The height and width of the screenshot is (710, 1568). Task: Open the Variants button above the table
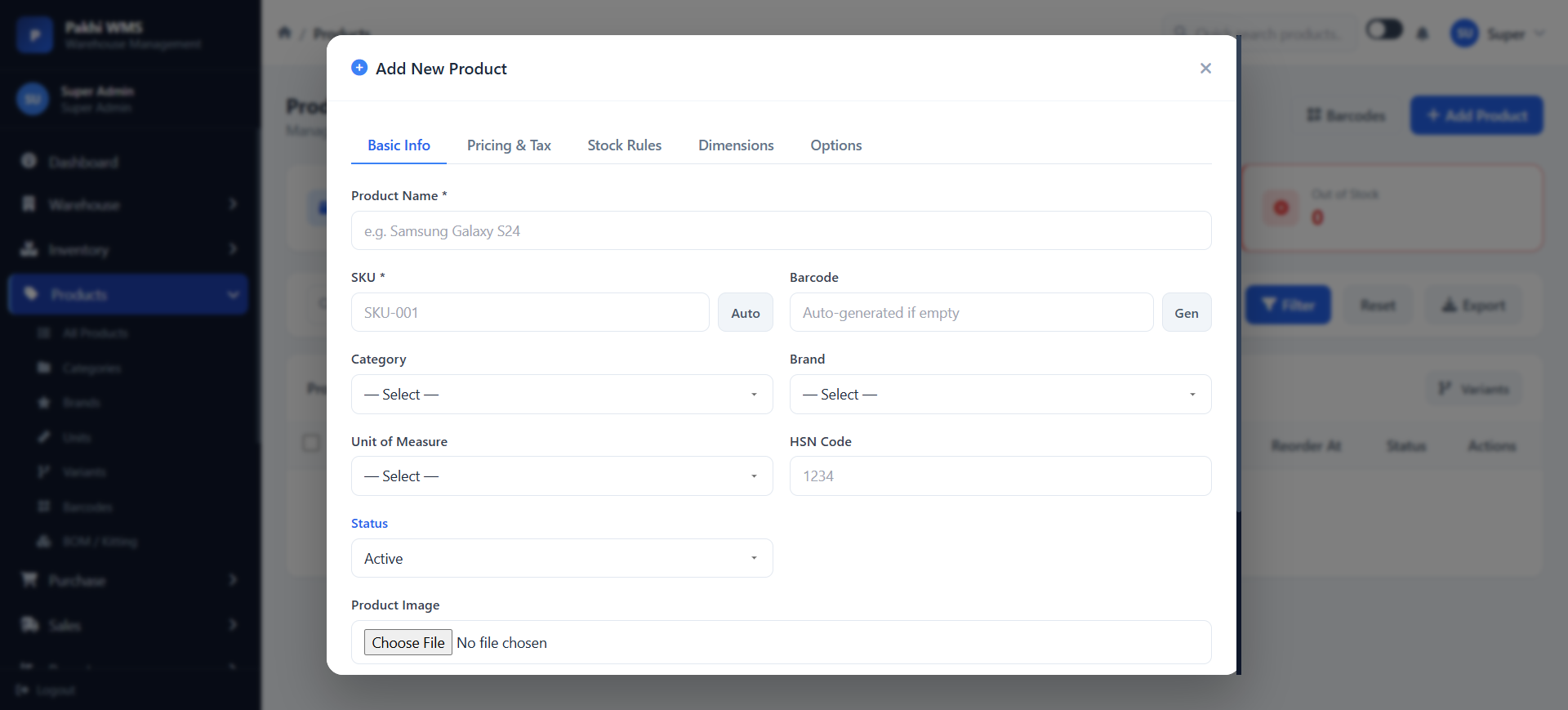coord(1473,389)
